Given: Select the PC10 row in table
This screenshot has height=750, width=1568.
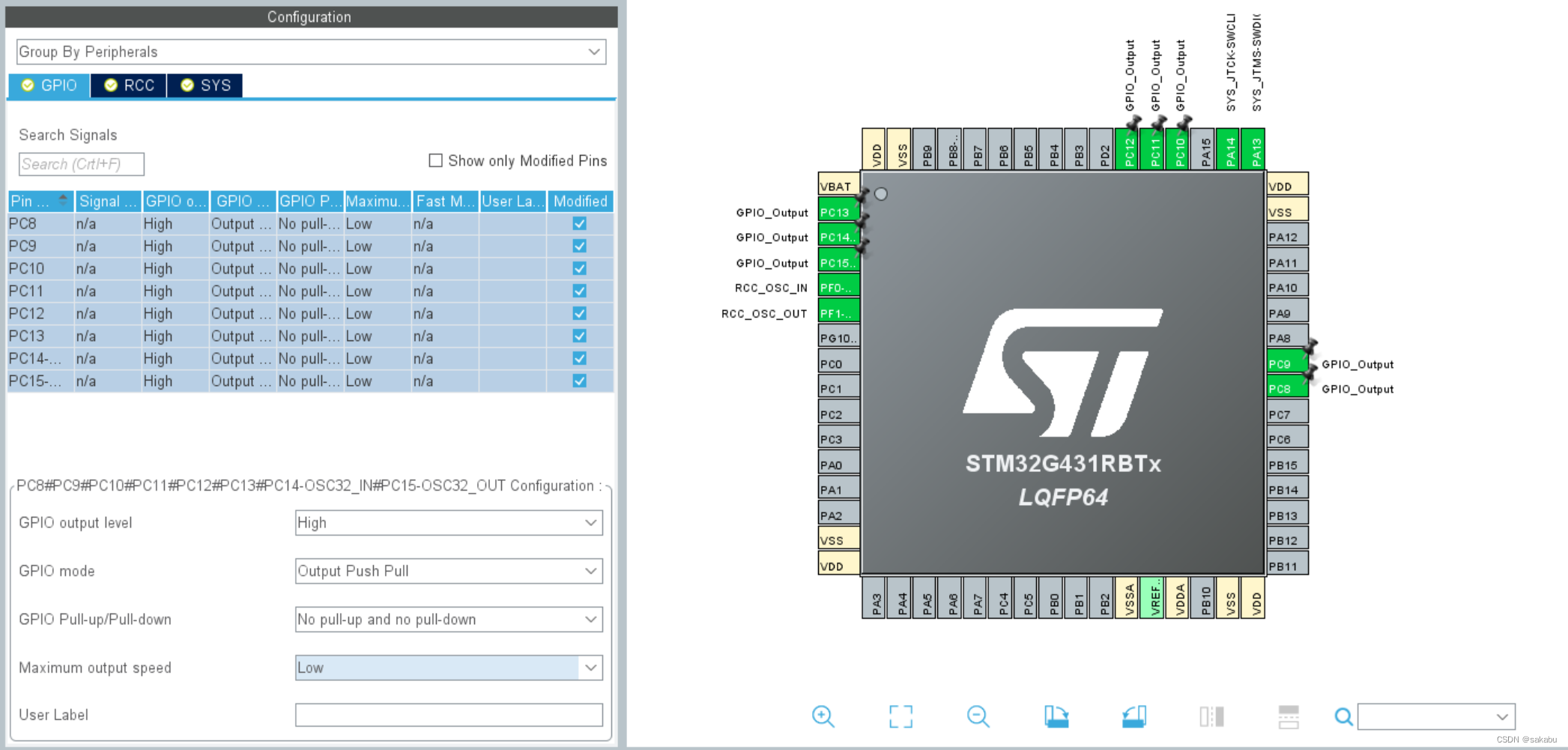Looking at the screenshot, I should [x=310, y=268].
